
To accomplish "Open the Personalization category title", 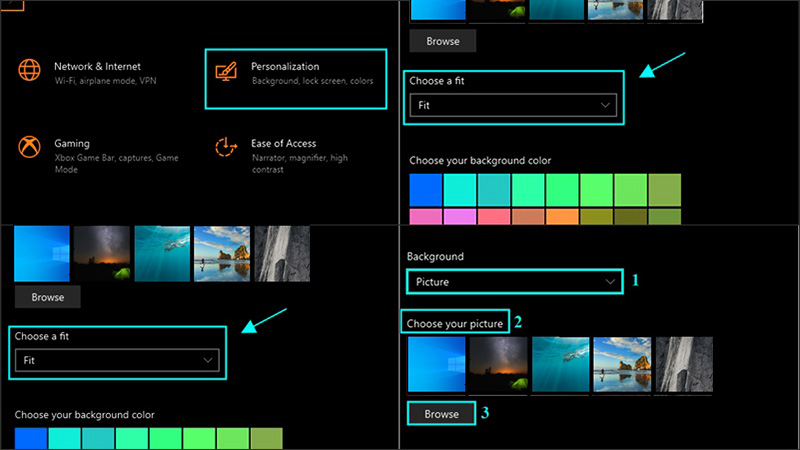I will [x=285, y=66].
